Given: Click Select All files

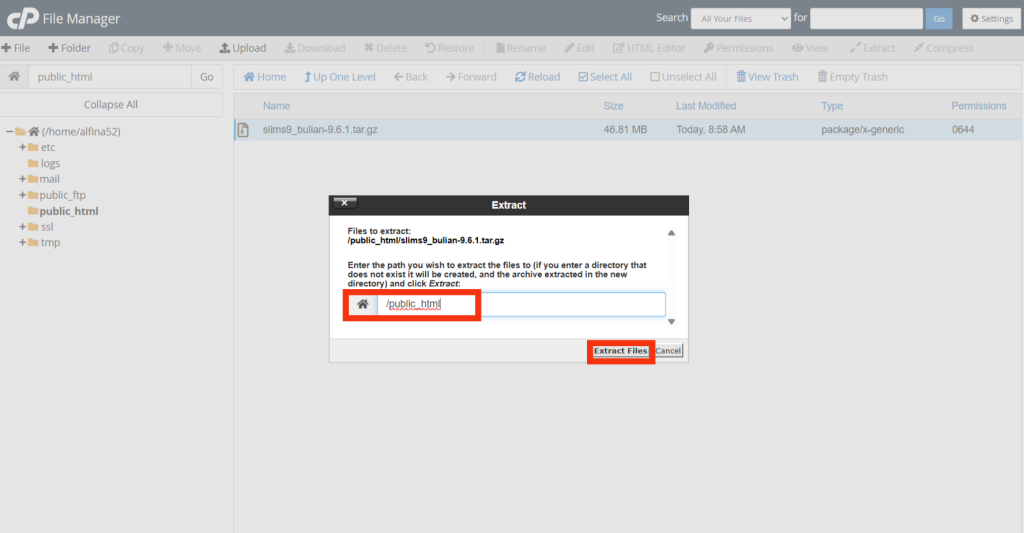Looking at the screenshot, I should 604,77.
